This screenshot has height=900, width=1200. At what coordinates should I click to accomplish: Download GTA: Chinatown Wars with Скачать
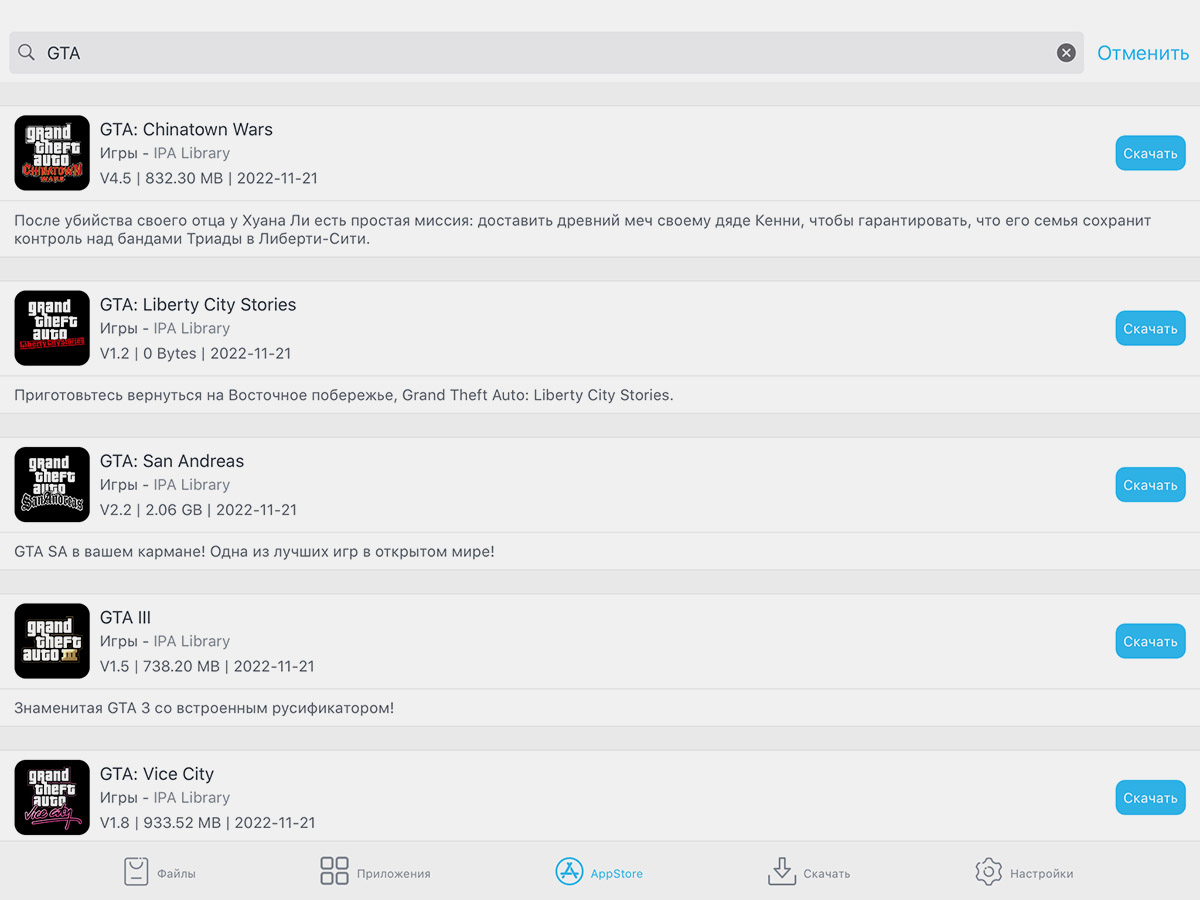point(1150,153)
